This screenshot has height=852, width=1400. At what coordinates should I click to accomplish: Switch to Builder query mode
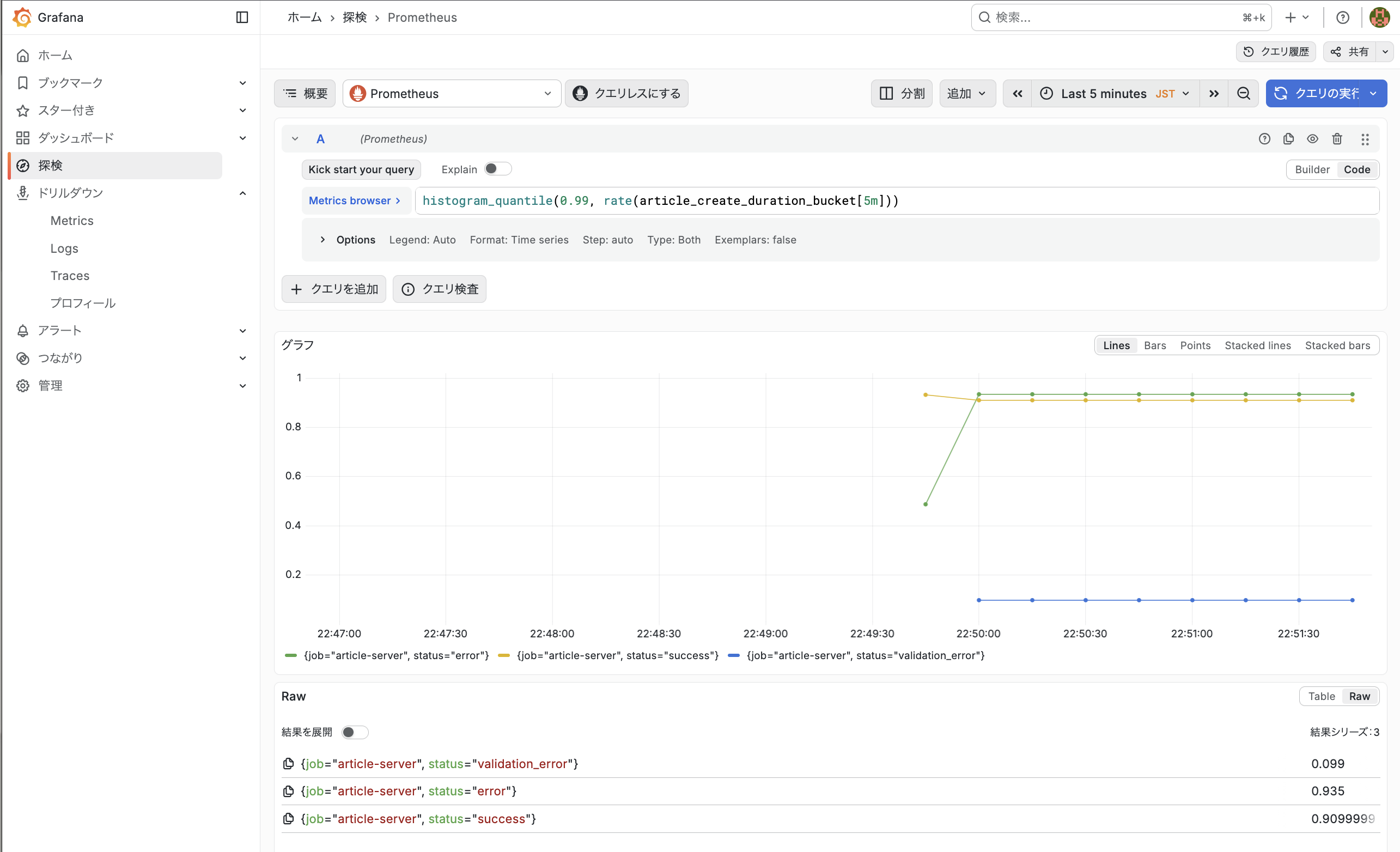(x=1311, y=169)
